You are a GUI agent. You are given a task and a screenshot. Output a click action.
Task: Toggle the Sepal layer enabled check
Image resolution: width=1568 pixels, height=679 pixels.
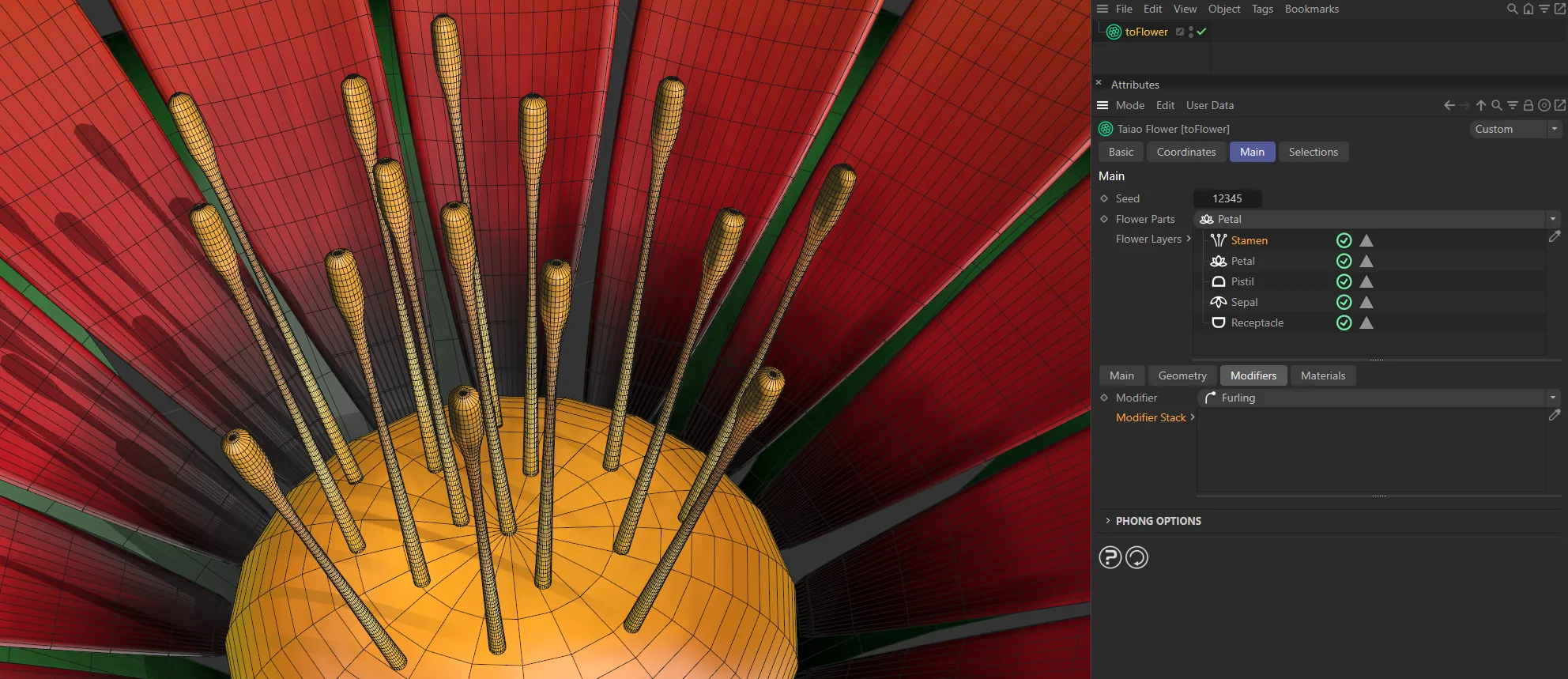point(1344,302)
